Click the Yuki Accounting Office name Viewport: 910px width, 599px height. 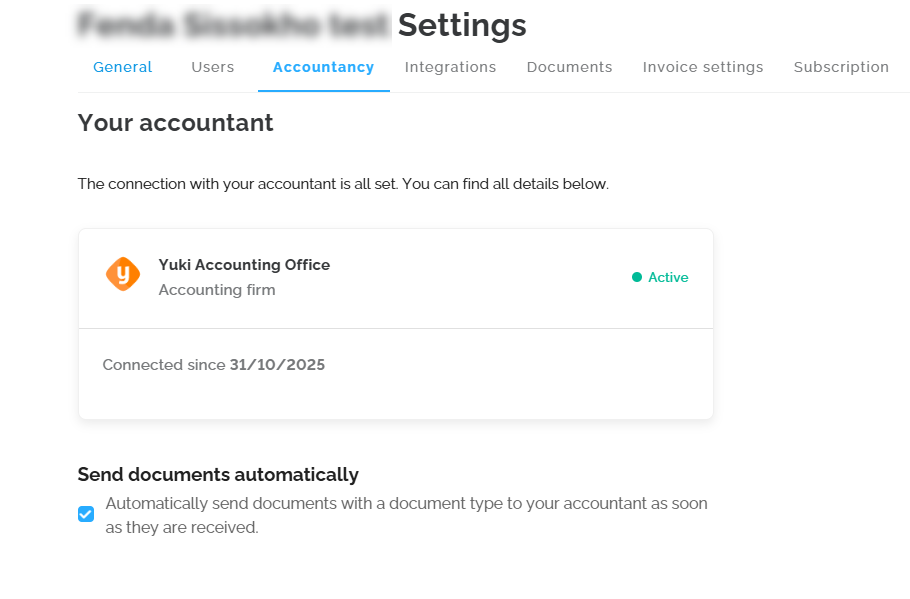244,265
